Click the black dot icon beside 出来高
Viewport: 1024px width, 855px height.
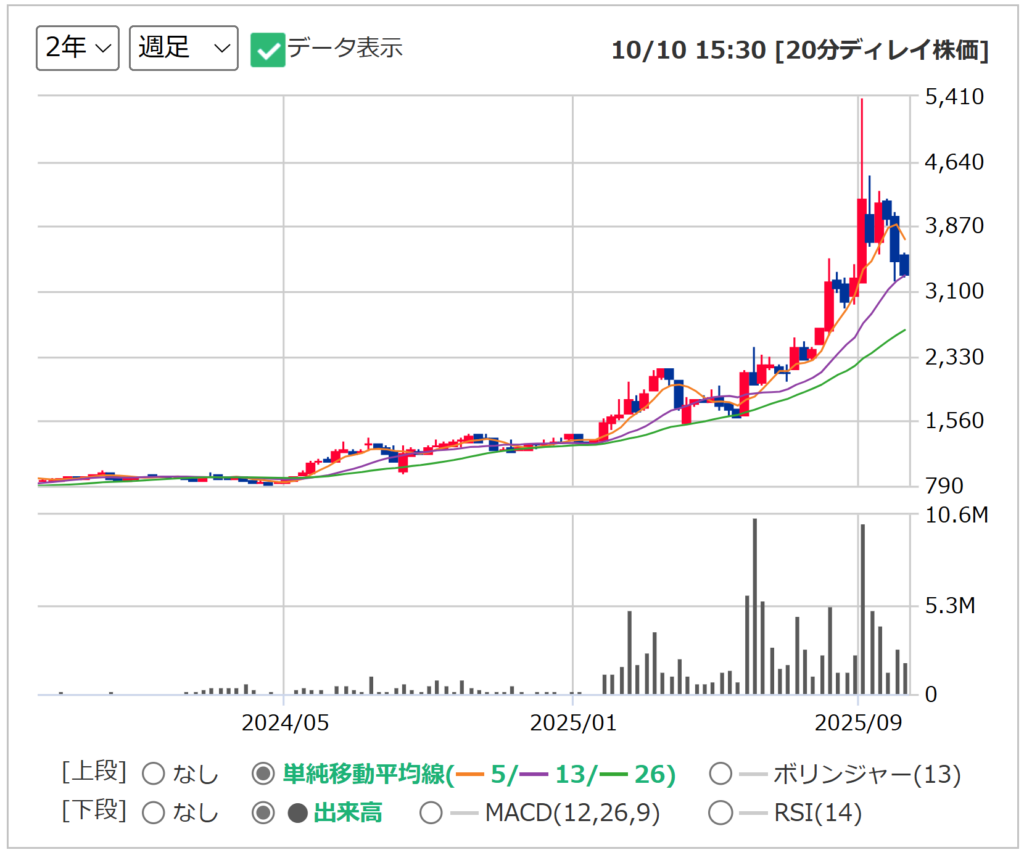[297, 814]
